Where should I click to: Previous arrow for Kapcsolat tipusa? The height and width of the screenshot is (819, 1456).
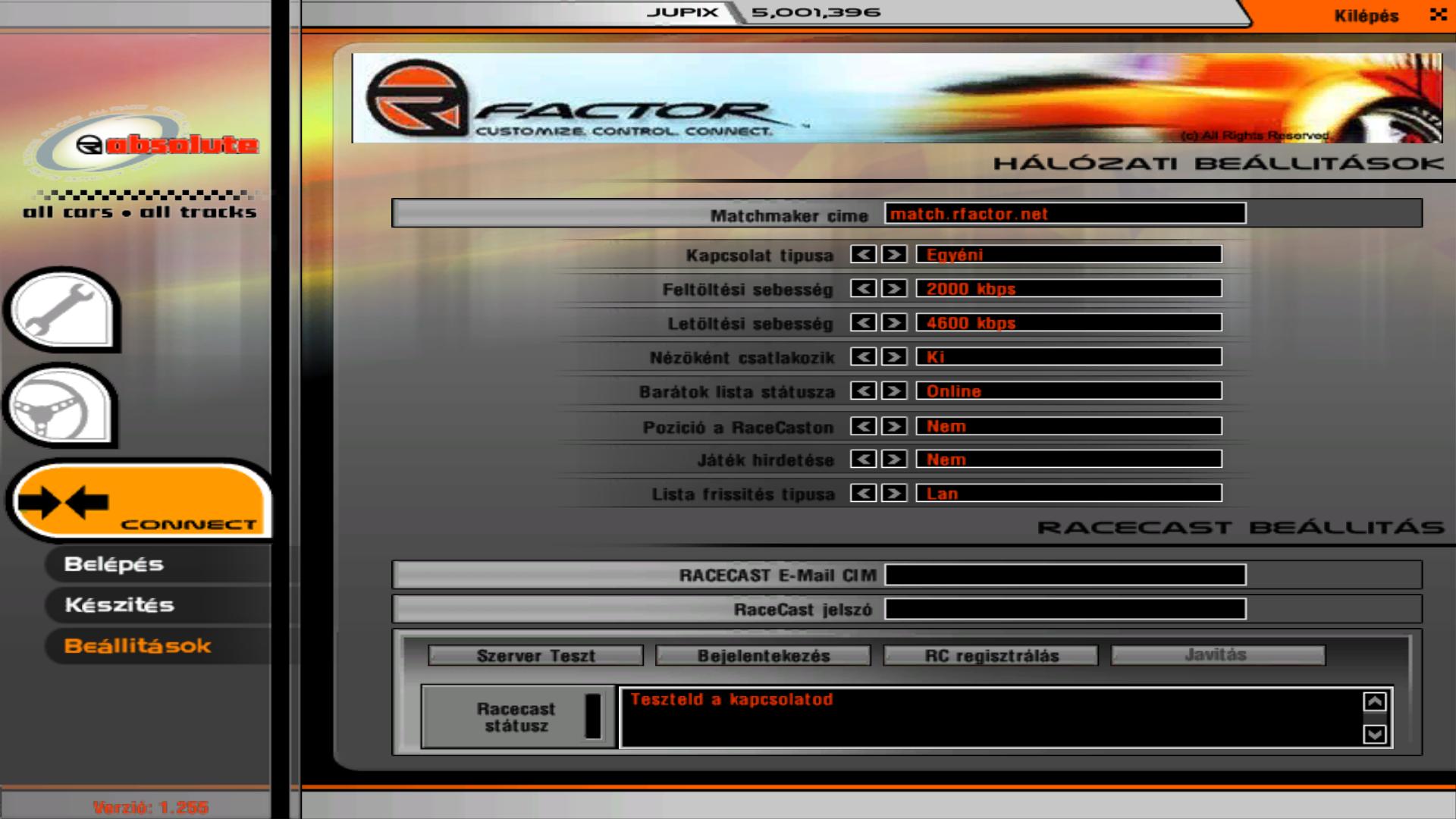pos(863,254)
